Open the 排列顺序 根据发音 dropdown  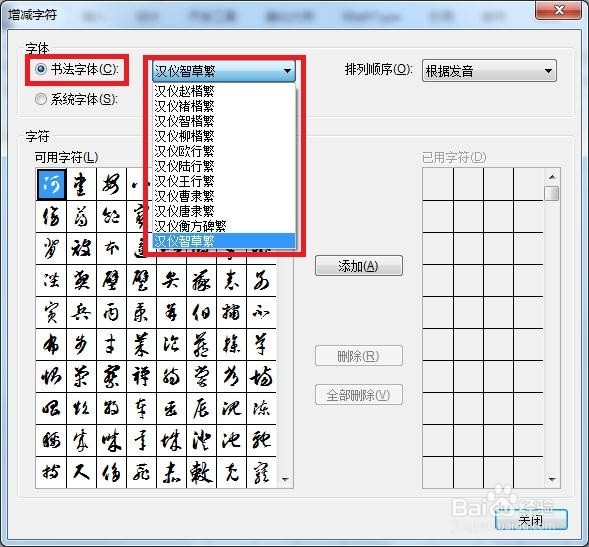pos(489,71)
